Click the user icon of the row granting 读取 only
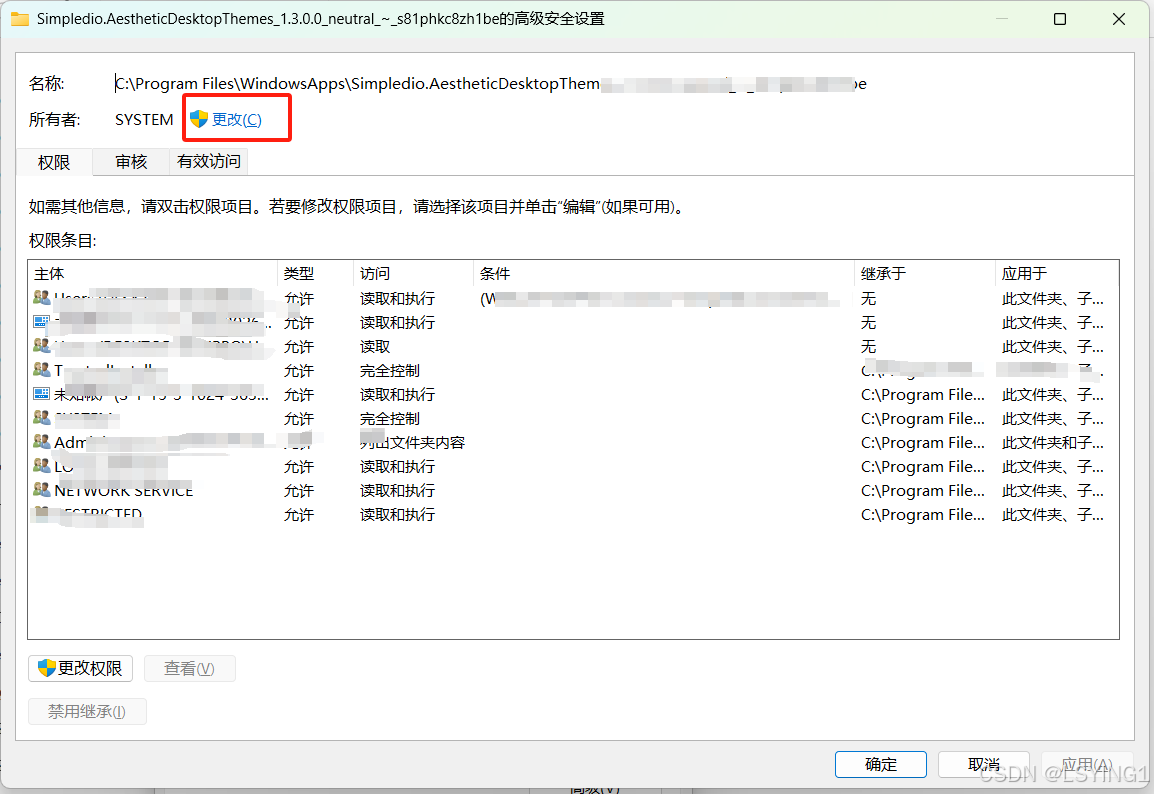Image resolution: width=1154 pixels, height=794 pixels. 42,345
